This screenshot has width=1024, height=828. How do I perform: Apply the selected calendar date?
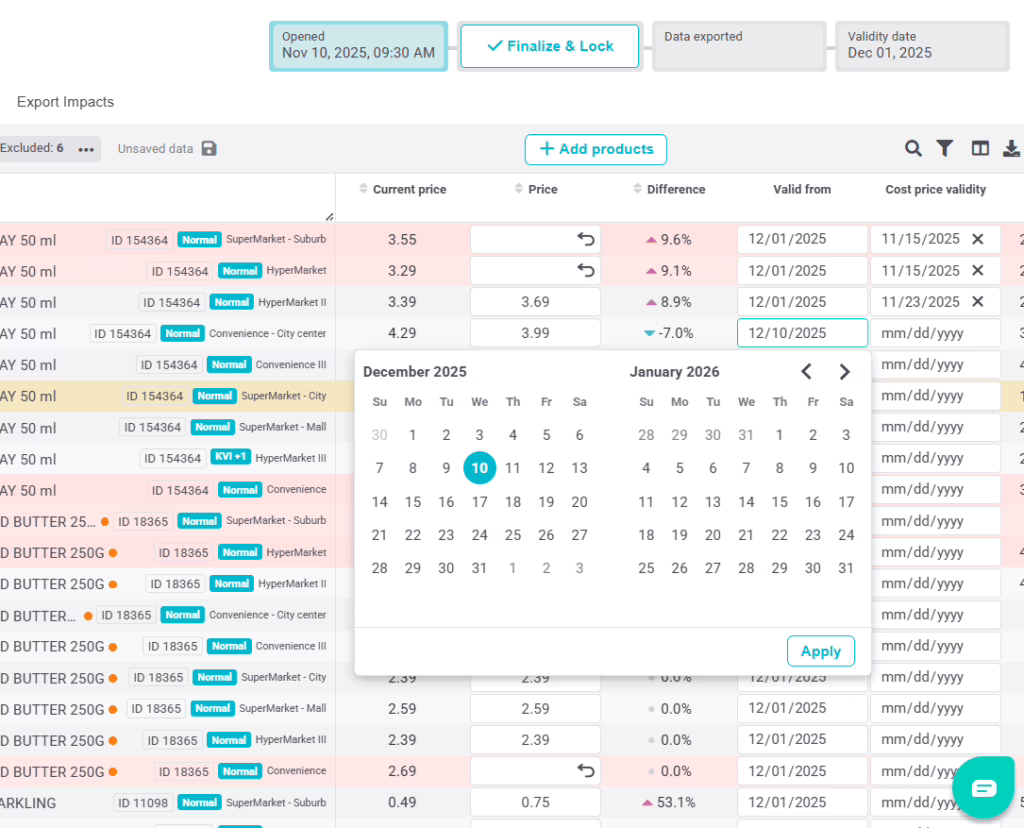coord(820,651)
